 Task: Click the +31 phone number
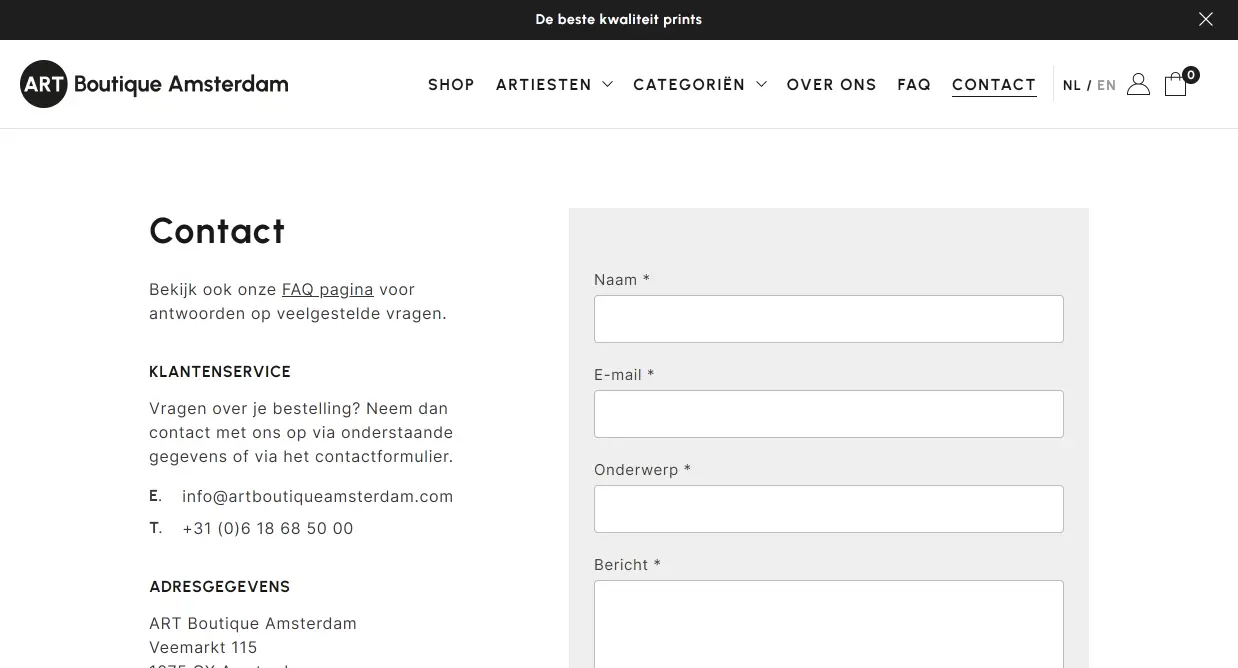click(x=267, y=528)
